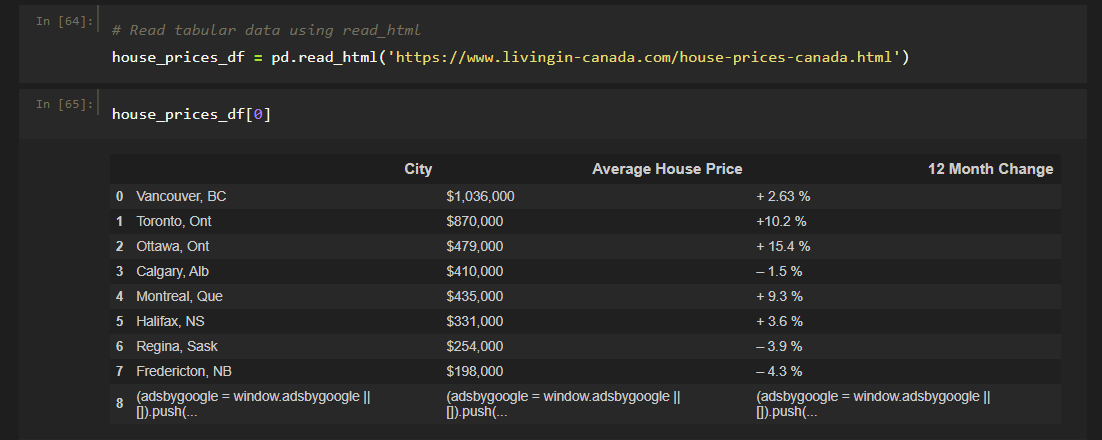This screenshot has height=440, width=1102.
Task: Click the $1,036,000 Vancouver price cell
Action: point(480,196)
